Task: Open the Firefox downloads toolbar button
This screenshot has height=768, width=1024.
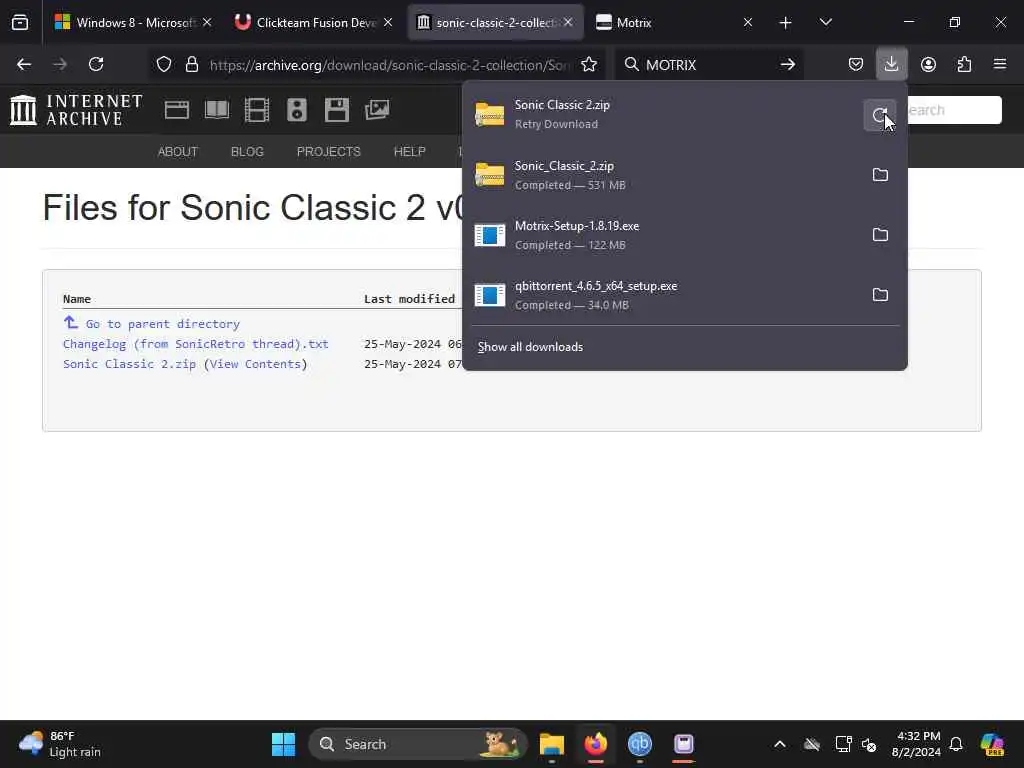Action: coord(891,64)
